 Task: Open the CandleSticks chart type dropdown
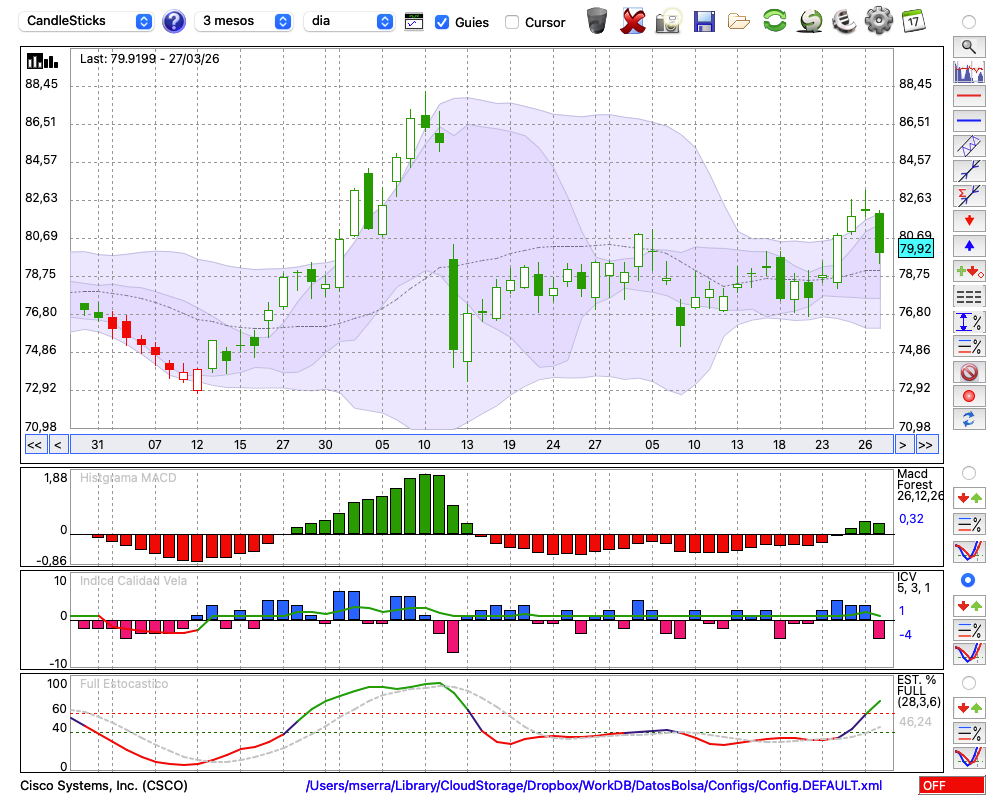tap(88, 21)
